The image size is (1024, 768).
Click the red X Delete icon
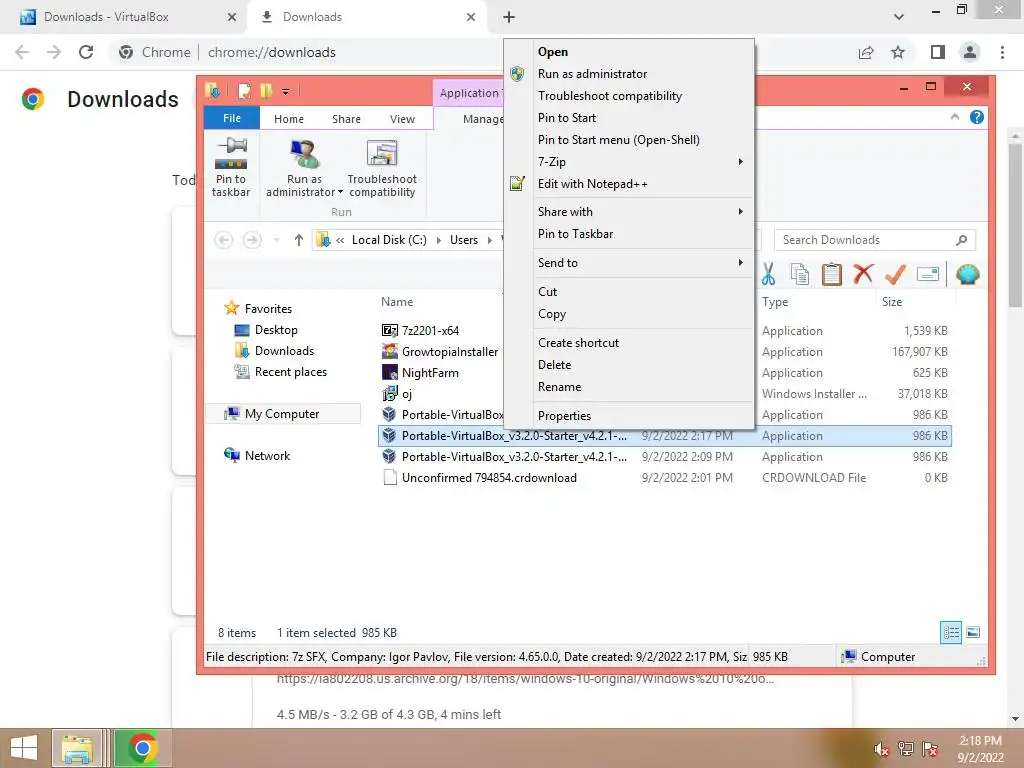pos(863,274)
